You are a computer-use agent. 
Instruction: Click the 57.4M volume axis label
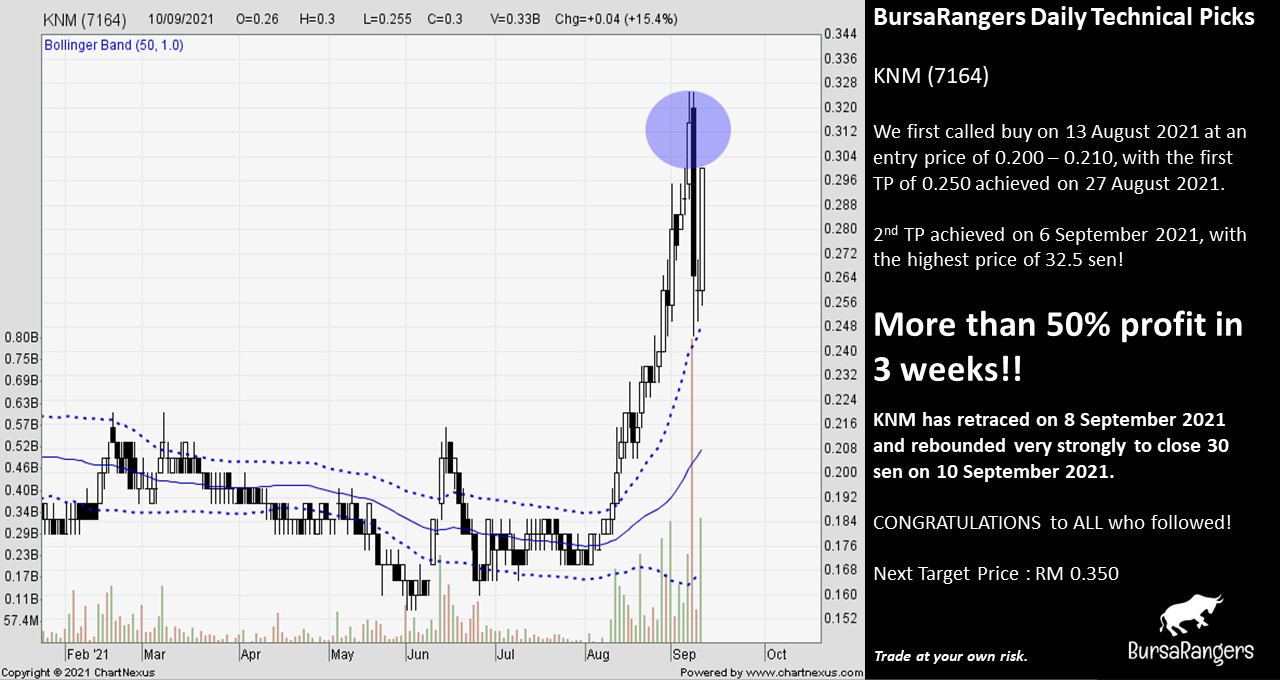pyautogui.click(x=21, y=620)
